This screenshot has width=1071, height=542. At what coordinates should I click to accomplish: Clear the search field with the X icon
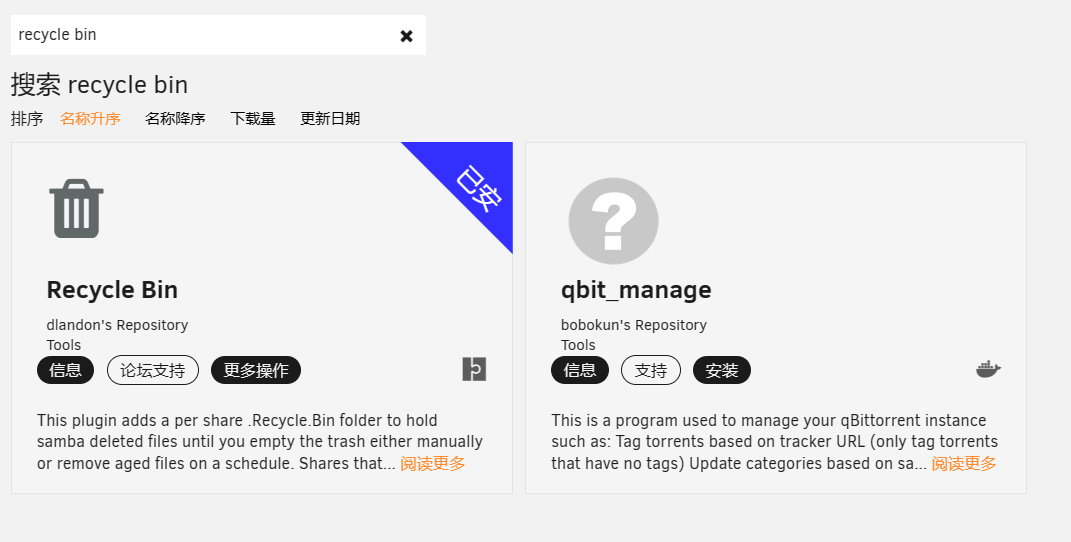(406, 36)
